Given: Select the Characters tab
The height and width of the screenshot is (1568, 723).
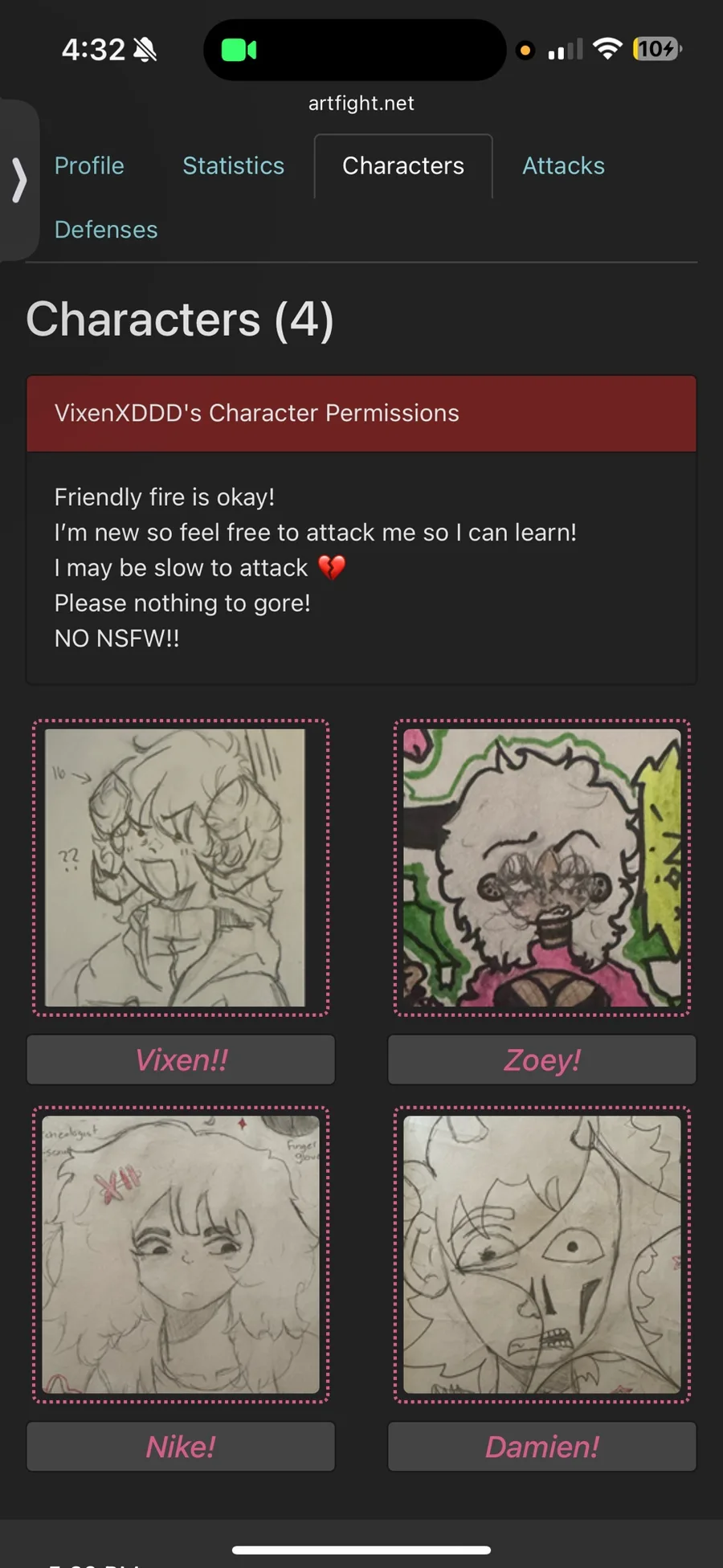Looking at the screenshot, I should coord(403,165).
